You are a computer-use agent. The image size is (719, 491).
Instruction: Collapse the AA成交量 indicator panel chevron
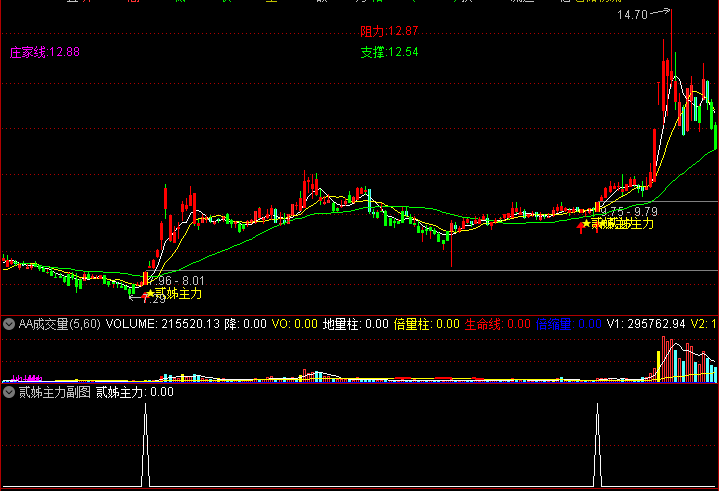pos(9,324)
